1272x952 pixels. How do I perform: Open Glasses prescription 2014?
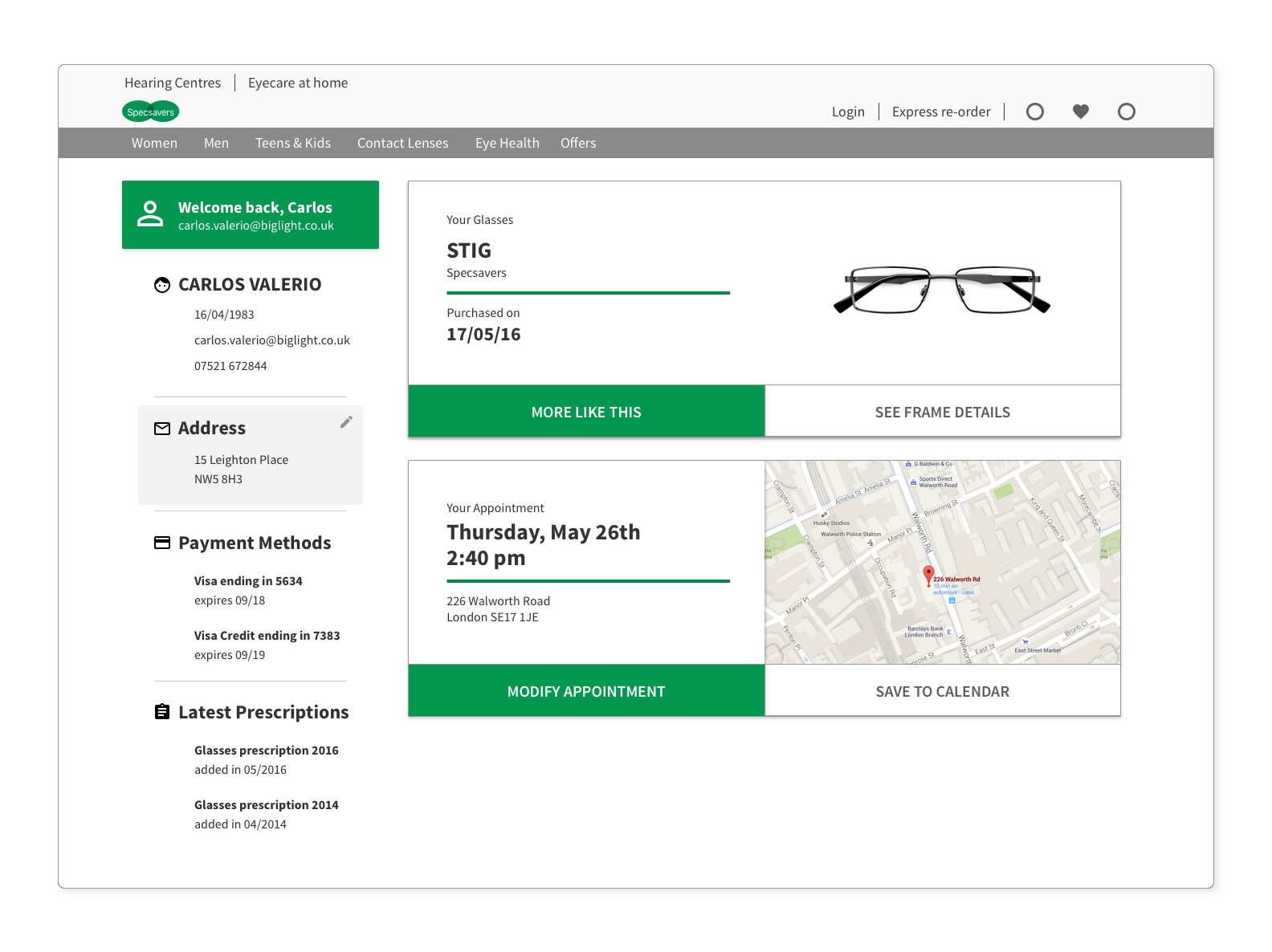[x=267, y=805]
